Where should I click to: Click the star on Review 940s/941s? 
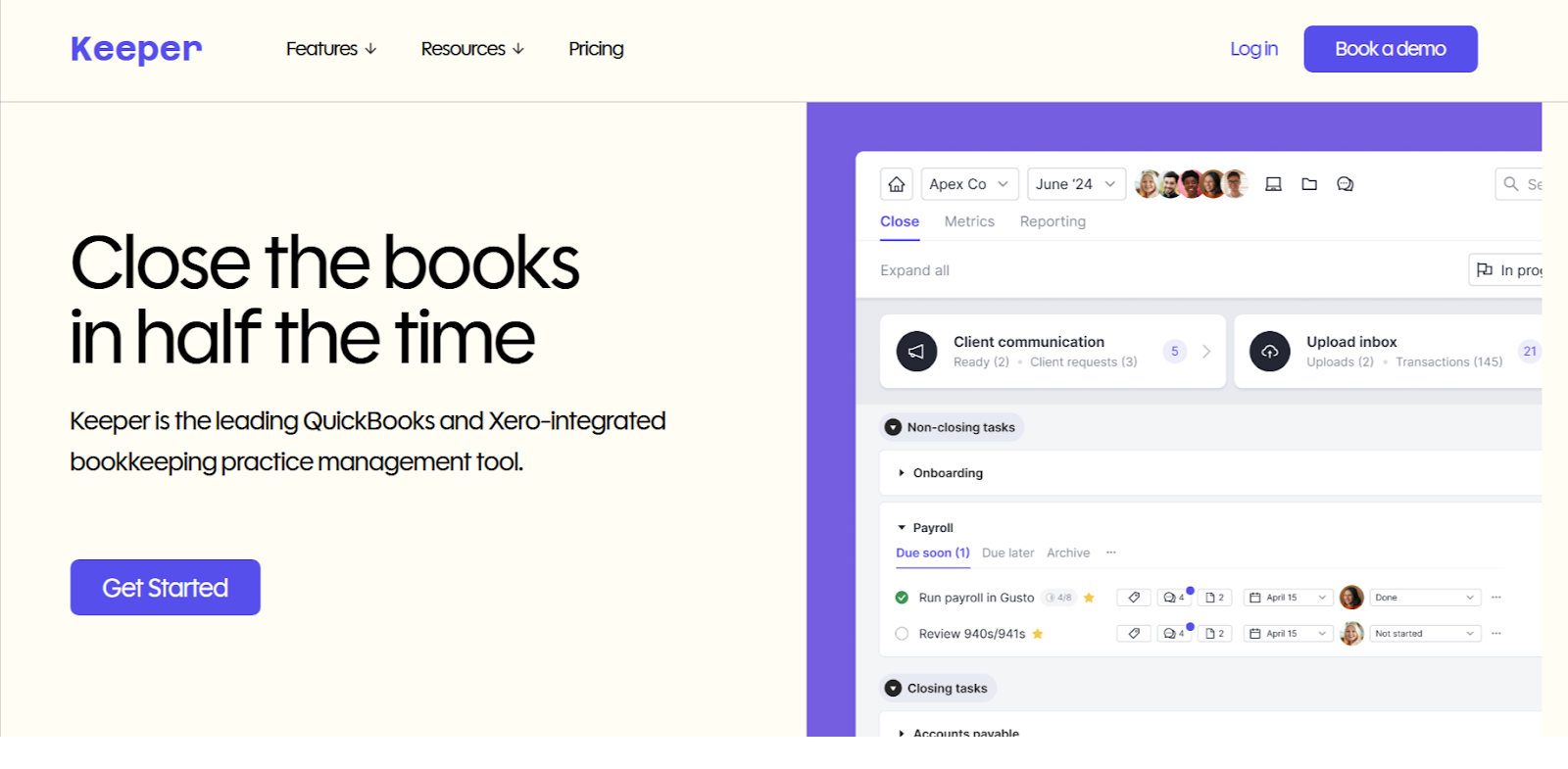click(x=1038, y=634)
